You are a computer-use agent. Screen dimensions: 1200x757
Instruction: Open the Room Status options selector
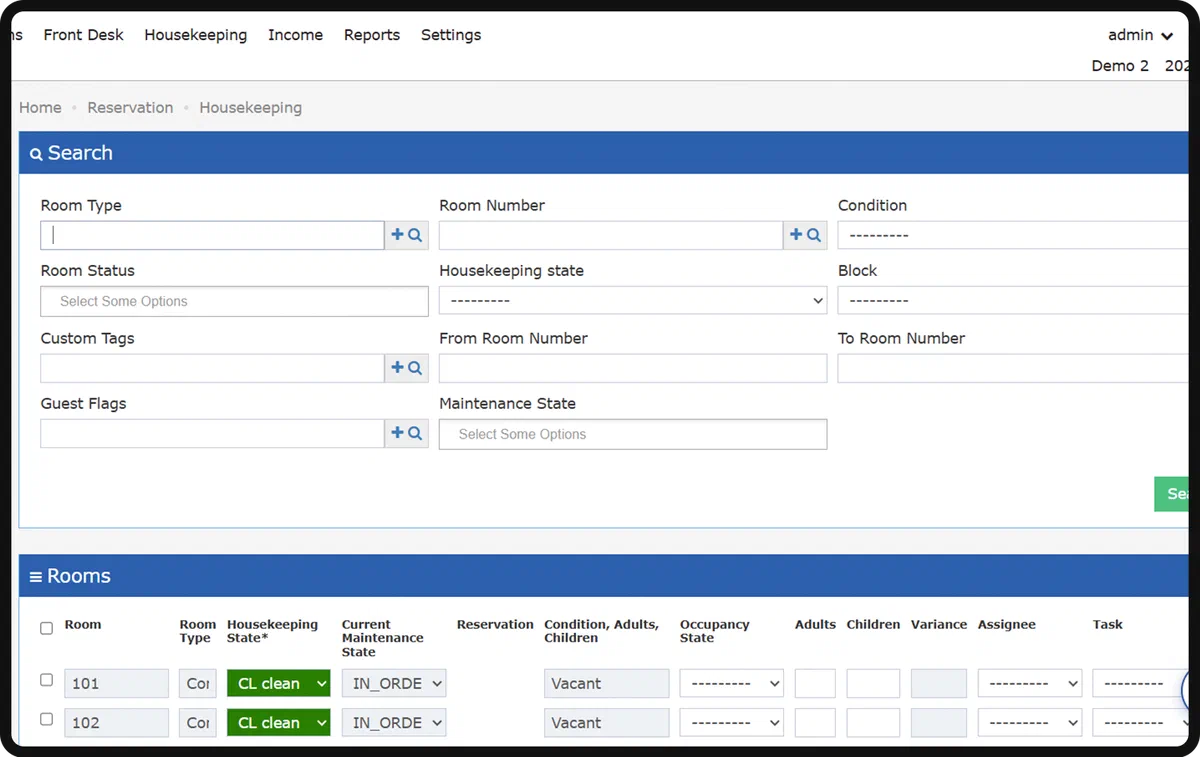coord(234,301)
